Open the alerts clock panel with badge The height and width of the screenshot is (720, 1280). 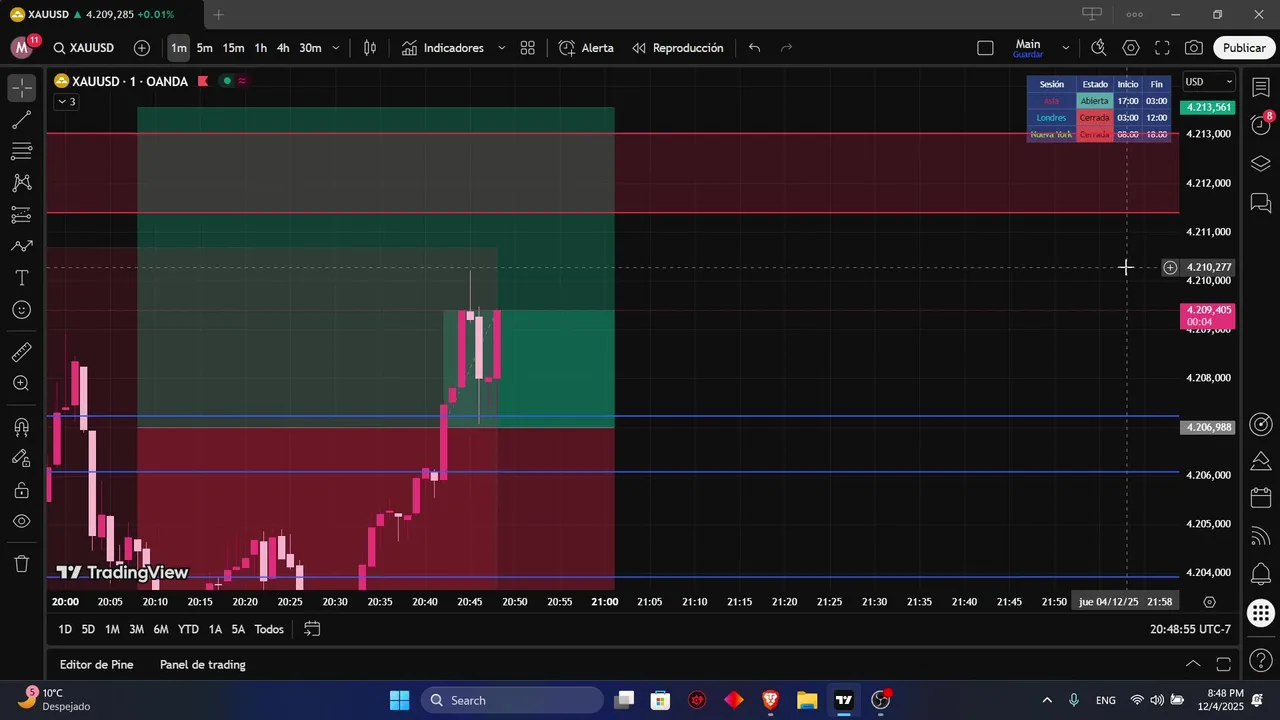coord(1261,125)
